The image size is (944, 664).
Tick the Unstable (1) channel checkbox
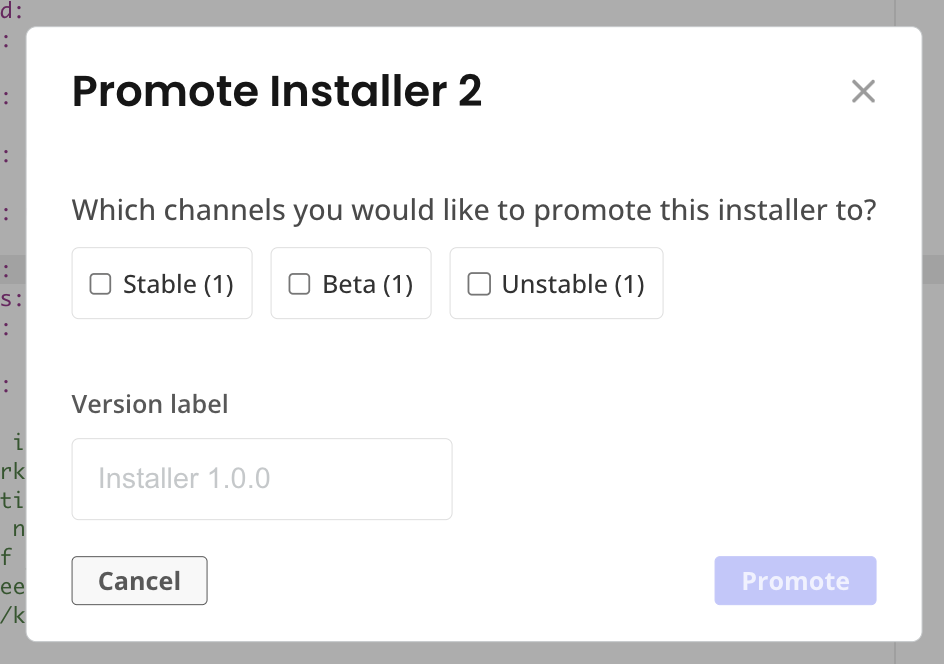[x=478, y=284]
